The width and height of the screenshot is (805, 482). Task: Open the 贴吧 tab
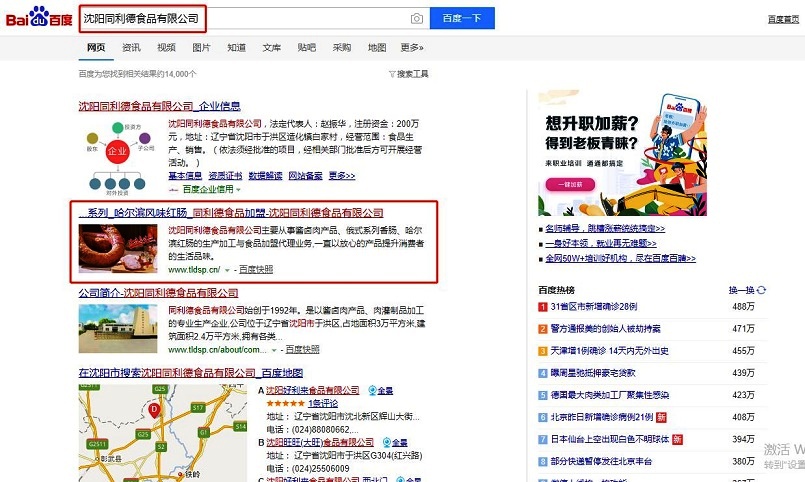306,47
